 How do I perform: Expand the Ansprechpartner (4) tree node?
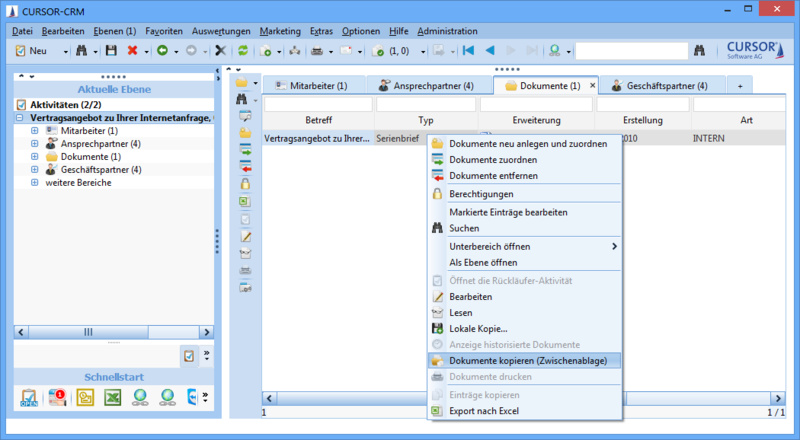(x=35, y=144)
